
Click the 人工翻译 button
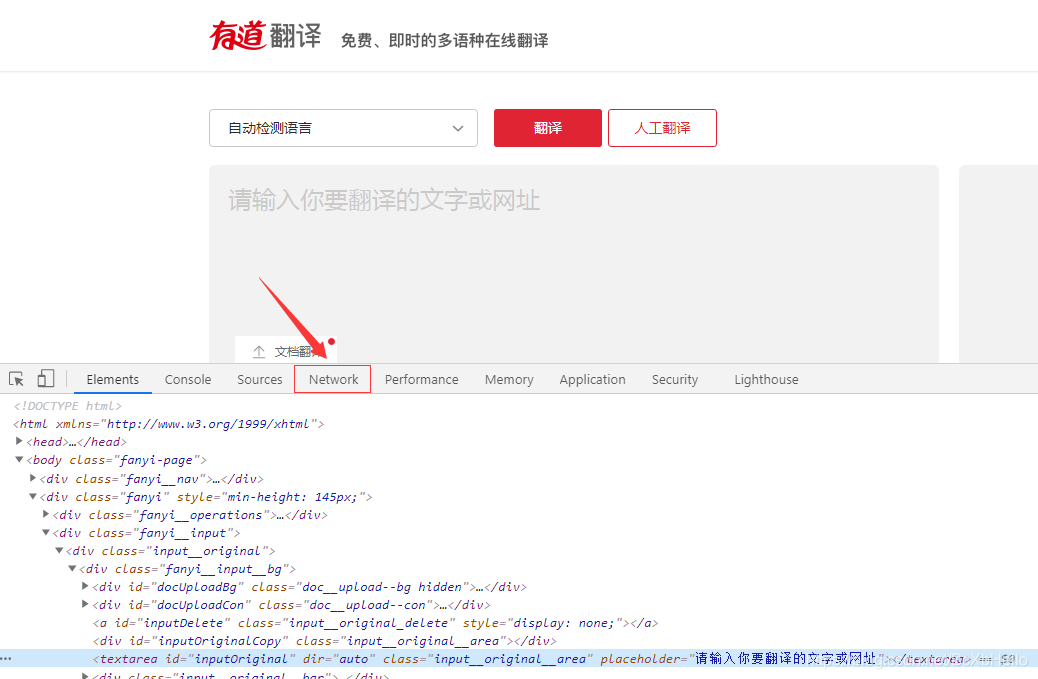pos(662,128)
